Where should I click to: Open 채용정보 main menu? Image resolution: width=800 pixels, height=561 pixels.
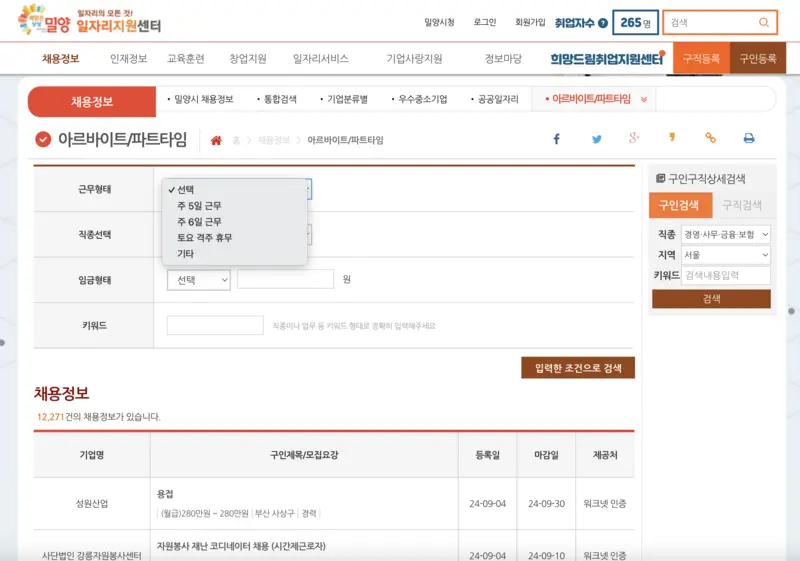(x=61, y=59)
